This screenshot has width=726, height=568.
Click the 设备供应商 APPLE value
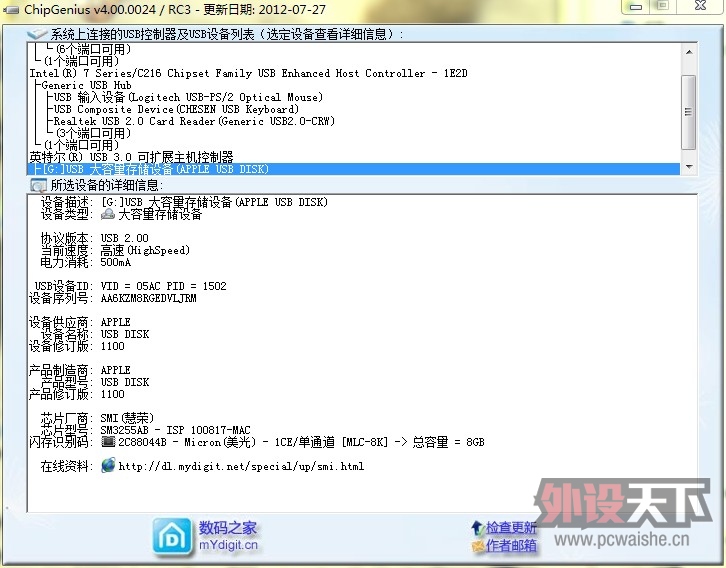point(116,322)
